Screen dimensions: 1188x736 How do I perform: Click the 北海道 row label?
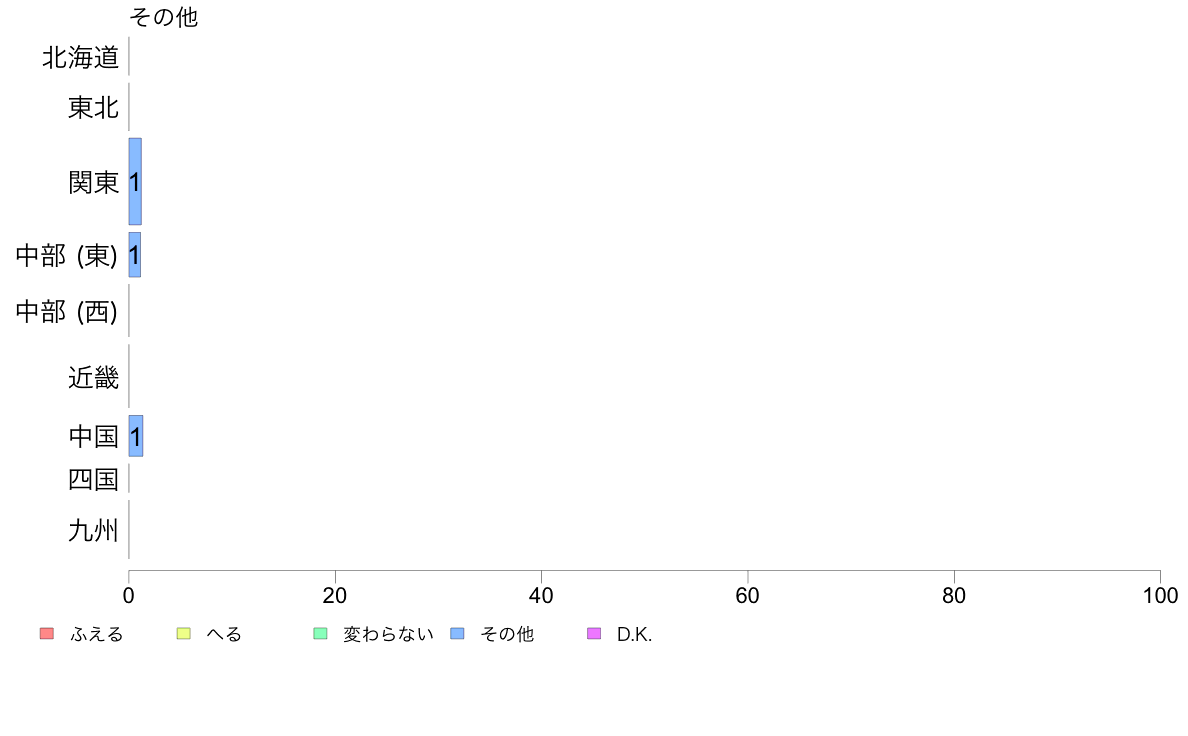[81, 57]
